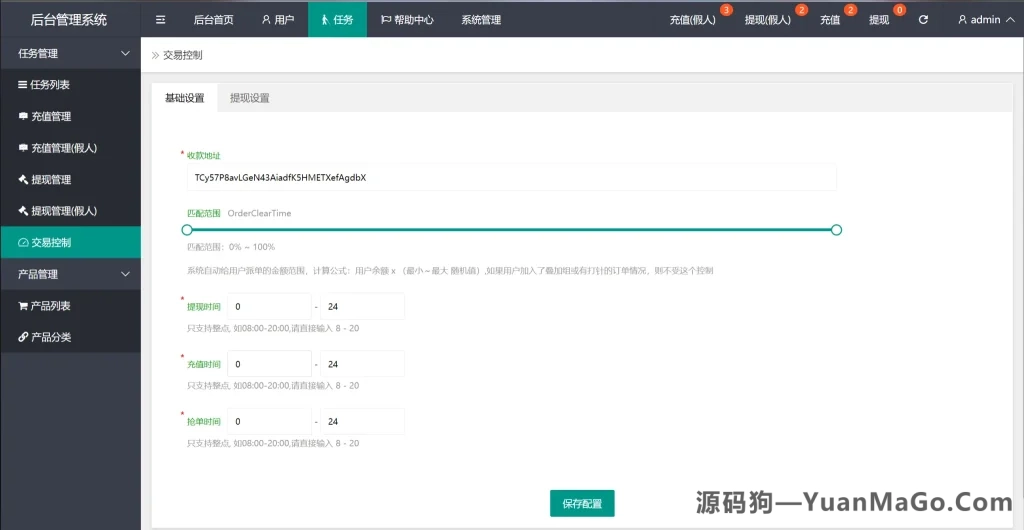
Task: Click the OrderClearTime label
Action: [x=259, y=213]
